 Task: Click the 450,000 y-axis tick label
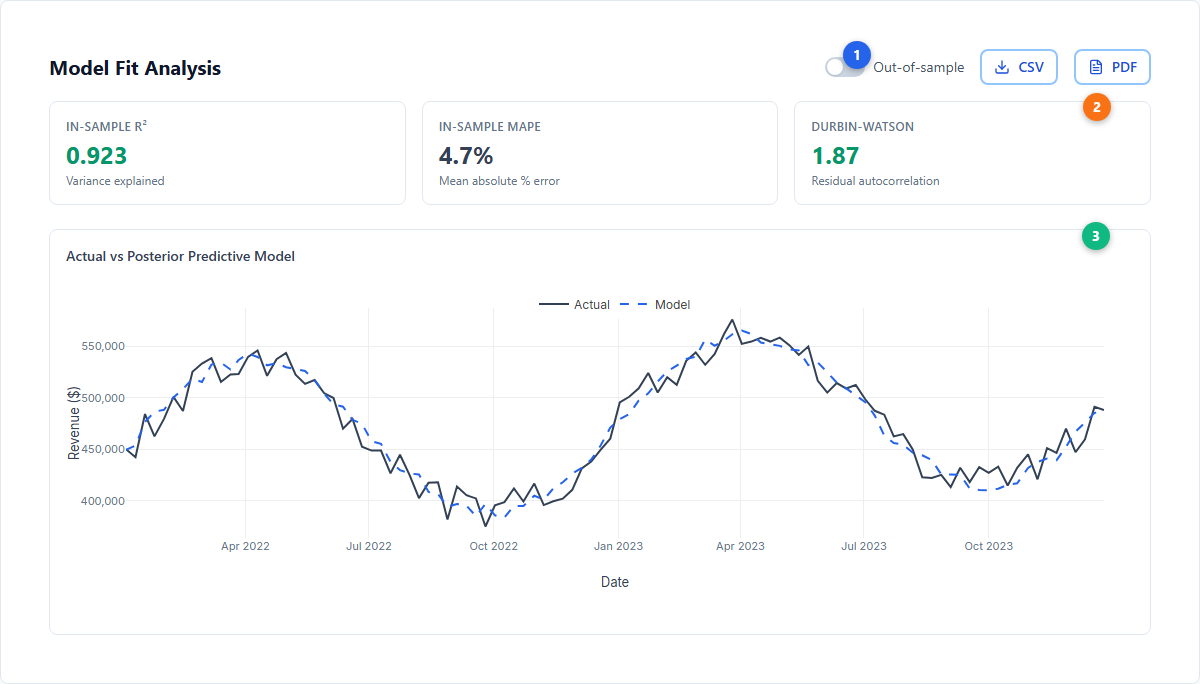(102, 449)
